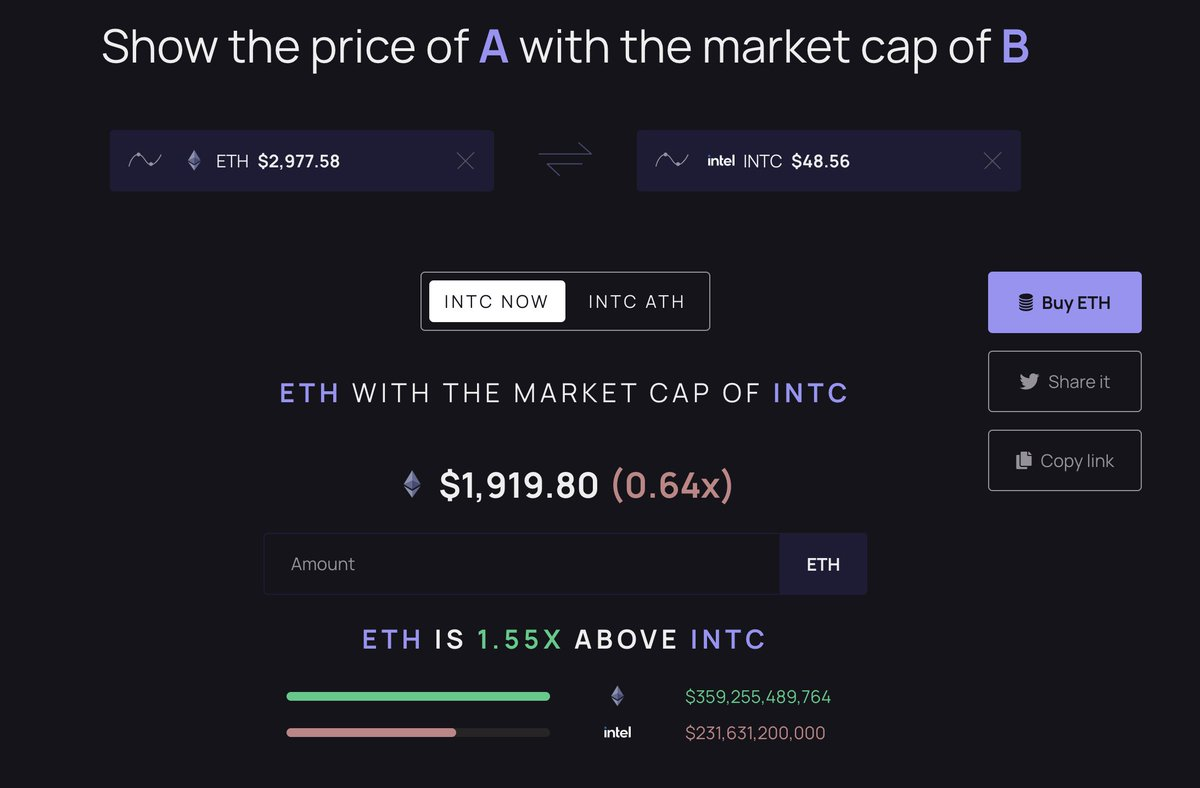1200x788 pixels.
Task: Click the chart line icon beside ETH
Action: [x=145, y=160]
